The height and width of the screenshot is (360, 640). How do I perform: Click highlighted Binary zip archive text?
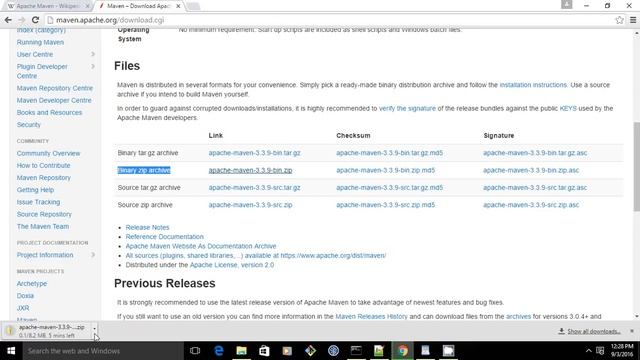(x=144, y=171)
